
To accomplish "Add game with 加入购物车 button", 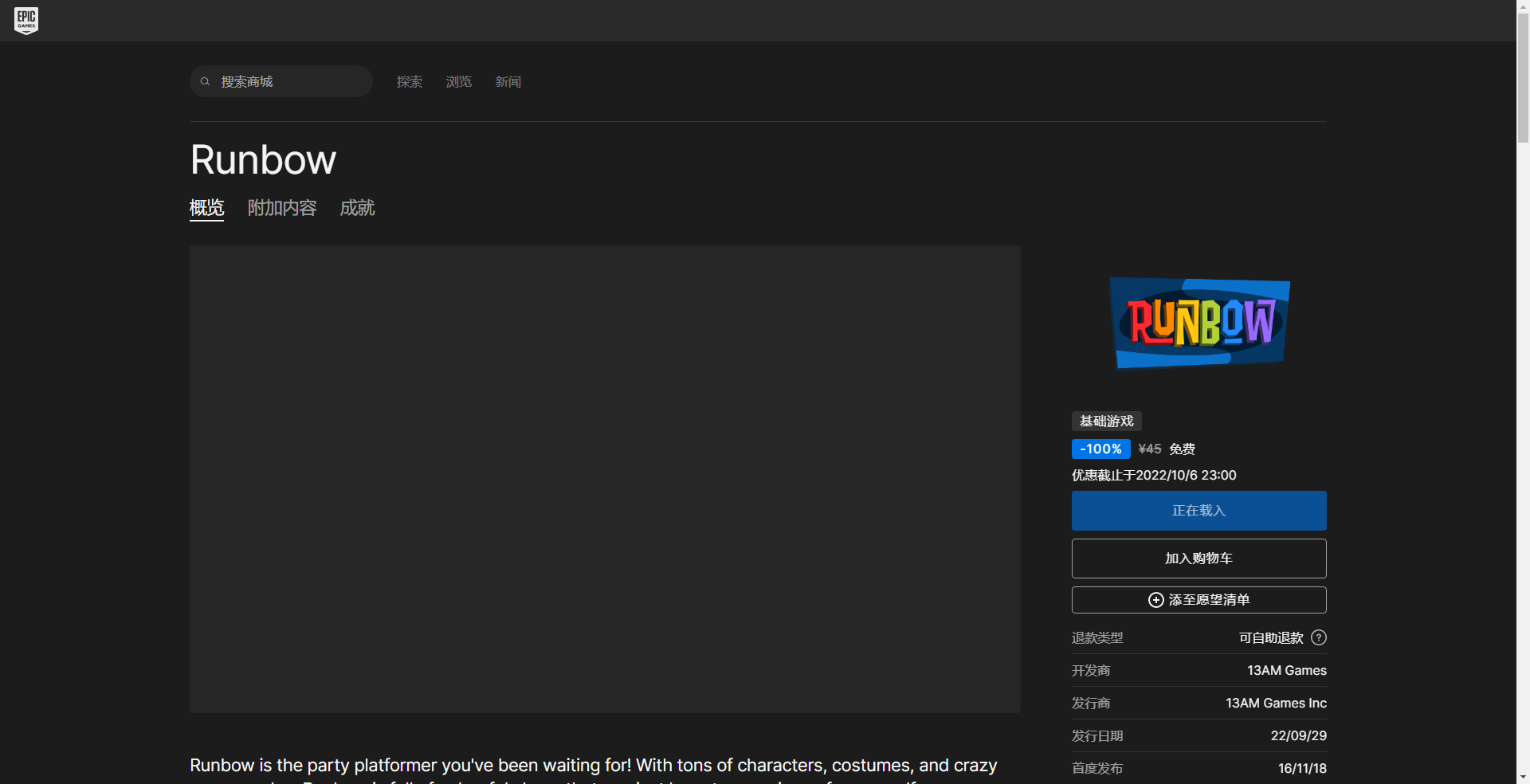I will tap(1199, 559).
